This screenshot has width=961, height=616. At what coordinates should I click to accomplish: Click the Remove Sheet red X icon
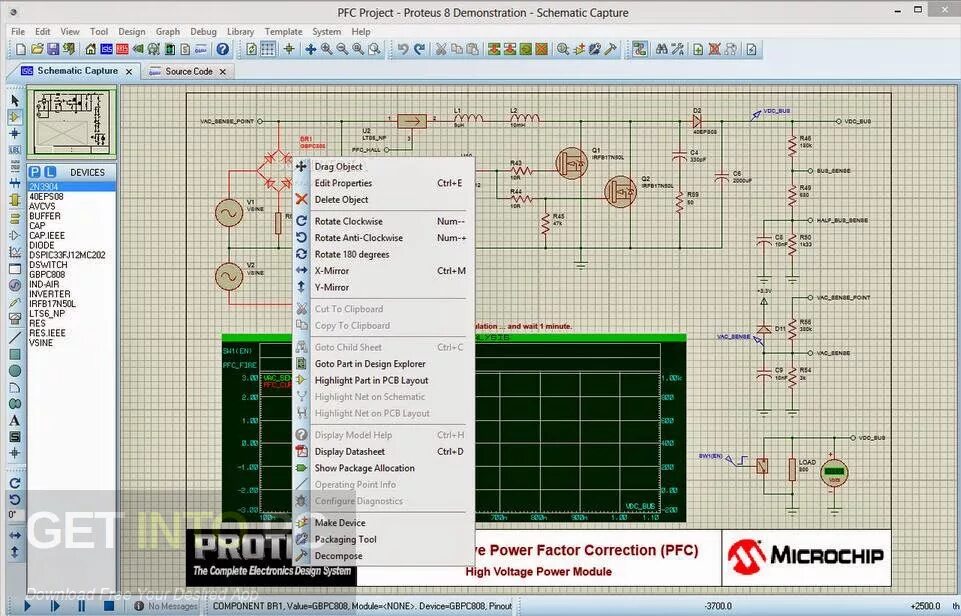(714, 49)
